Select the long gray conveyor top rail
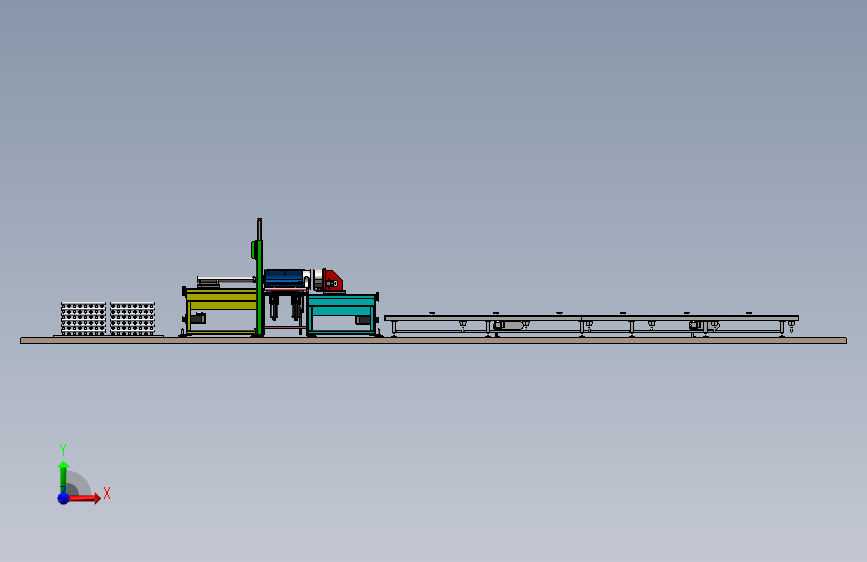 [x=591, y=318]
